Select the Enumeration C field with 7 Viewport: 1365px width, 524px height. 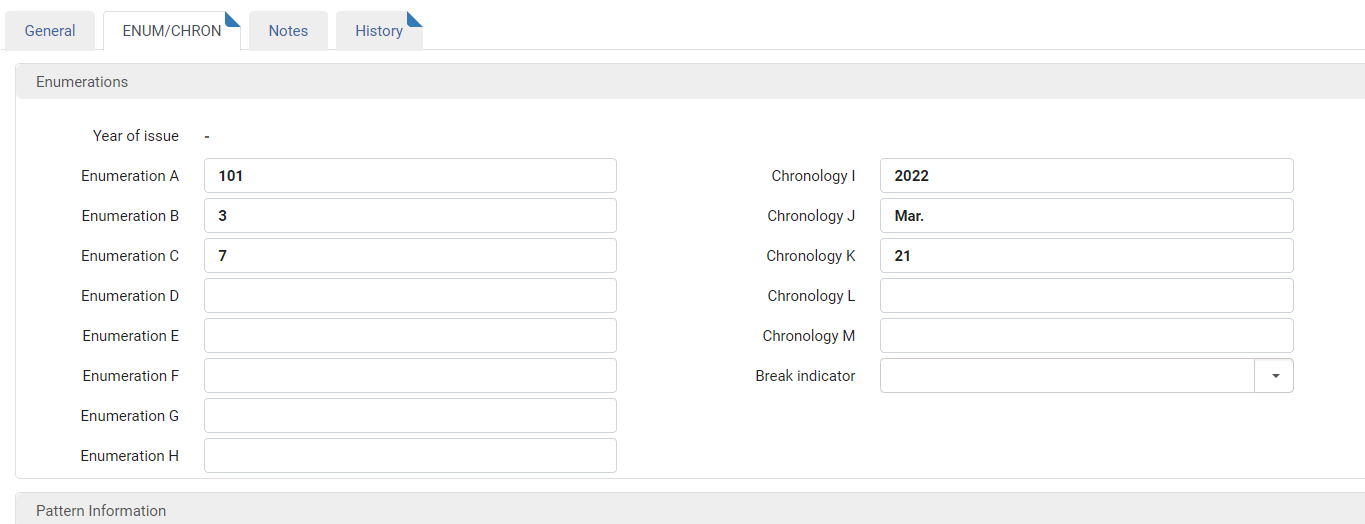point(410,256)
